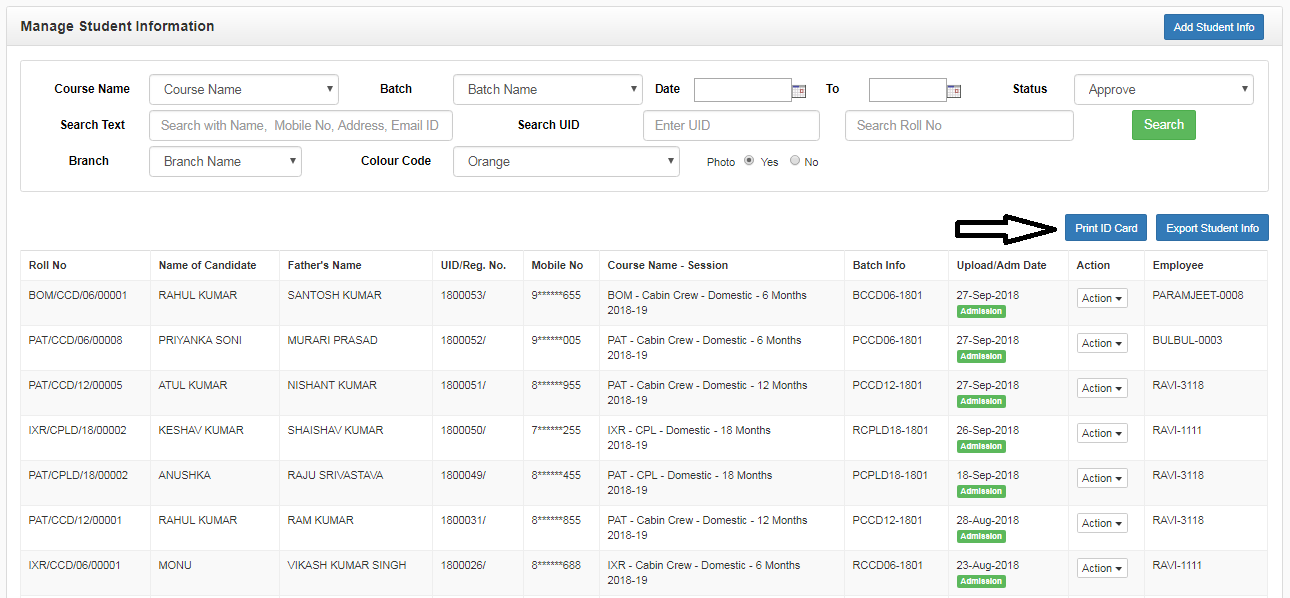Select Yes for the Photo option
Screen dimensions: 1290x598
point(749,160)
